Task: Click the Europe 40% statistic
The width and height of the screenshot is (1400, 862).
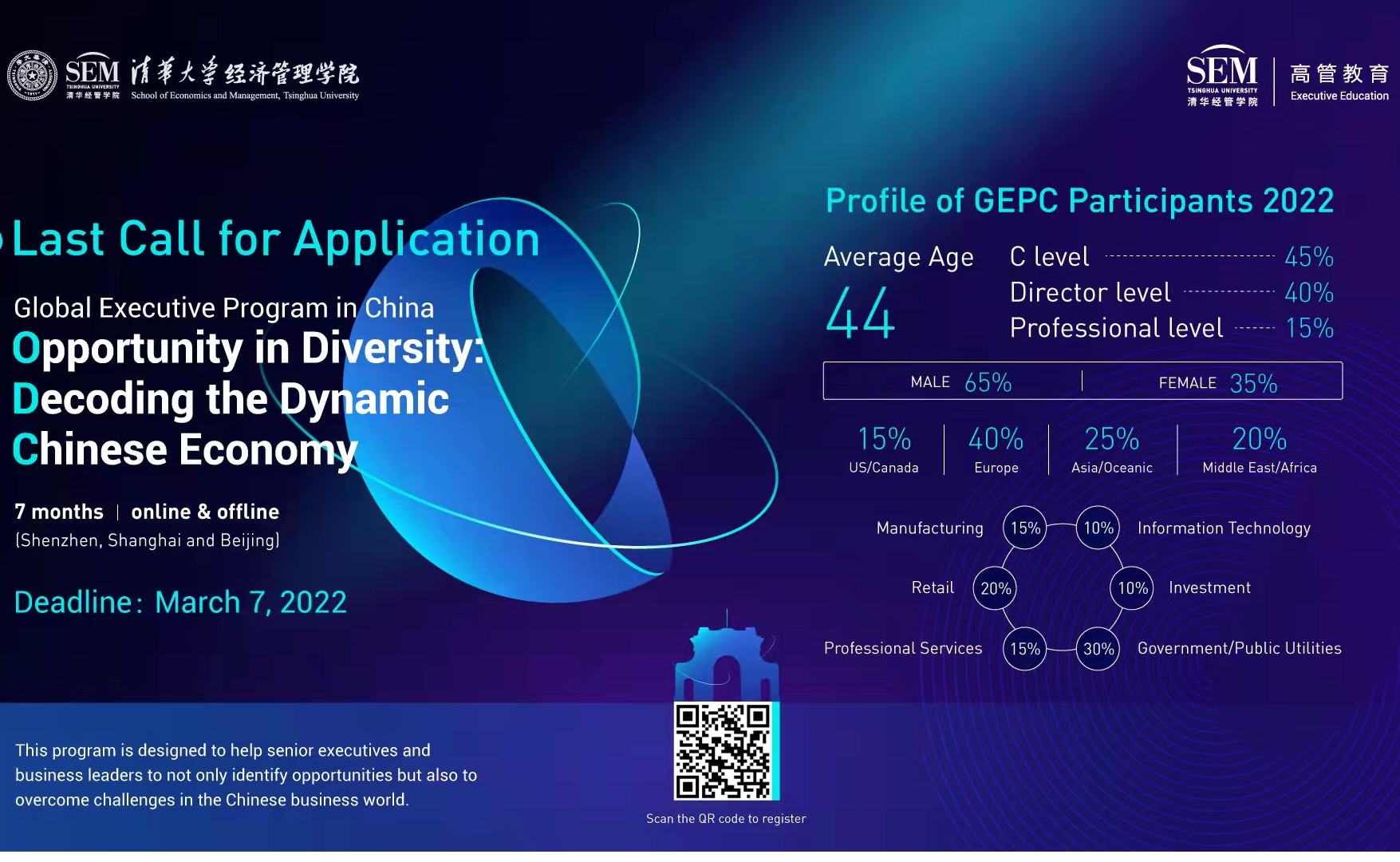Action: coord(996,449)
